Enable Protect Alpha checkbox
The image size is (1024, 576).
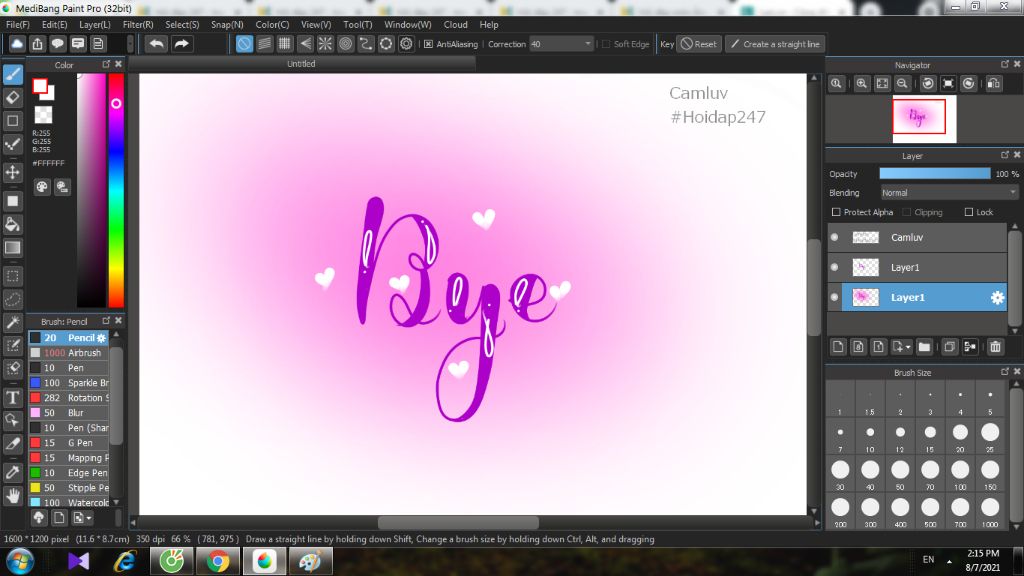click(836, 212)
